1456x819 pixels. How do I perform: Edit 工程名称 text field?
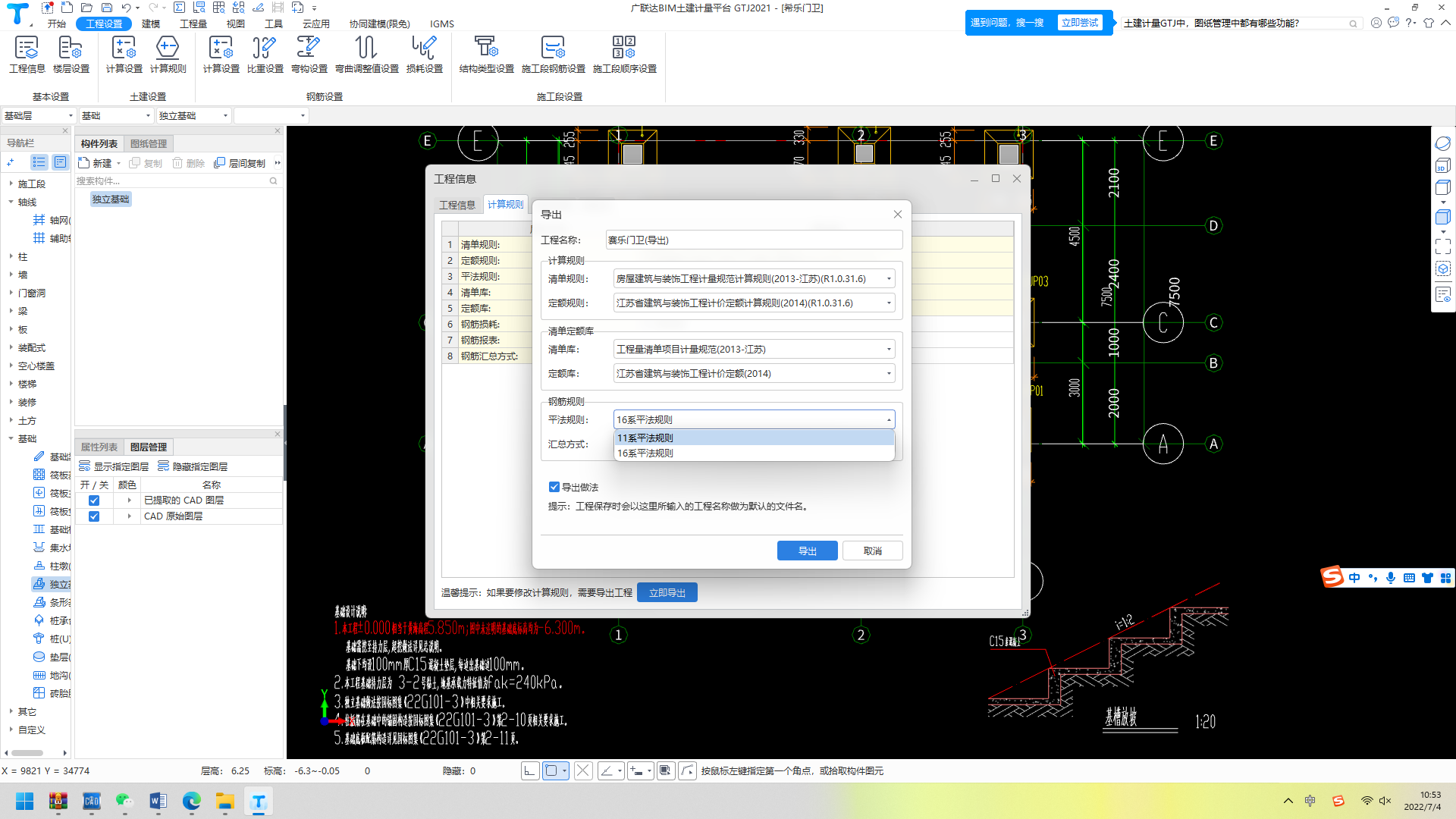(755, 240)
